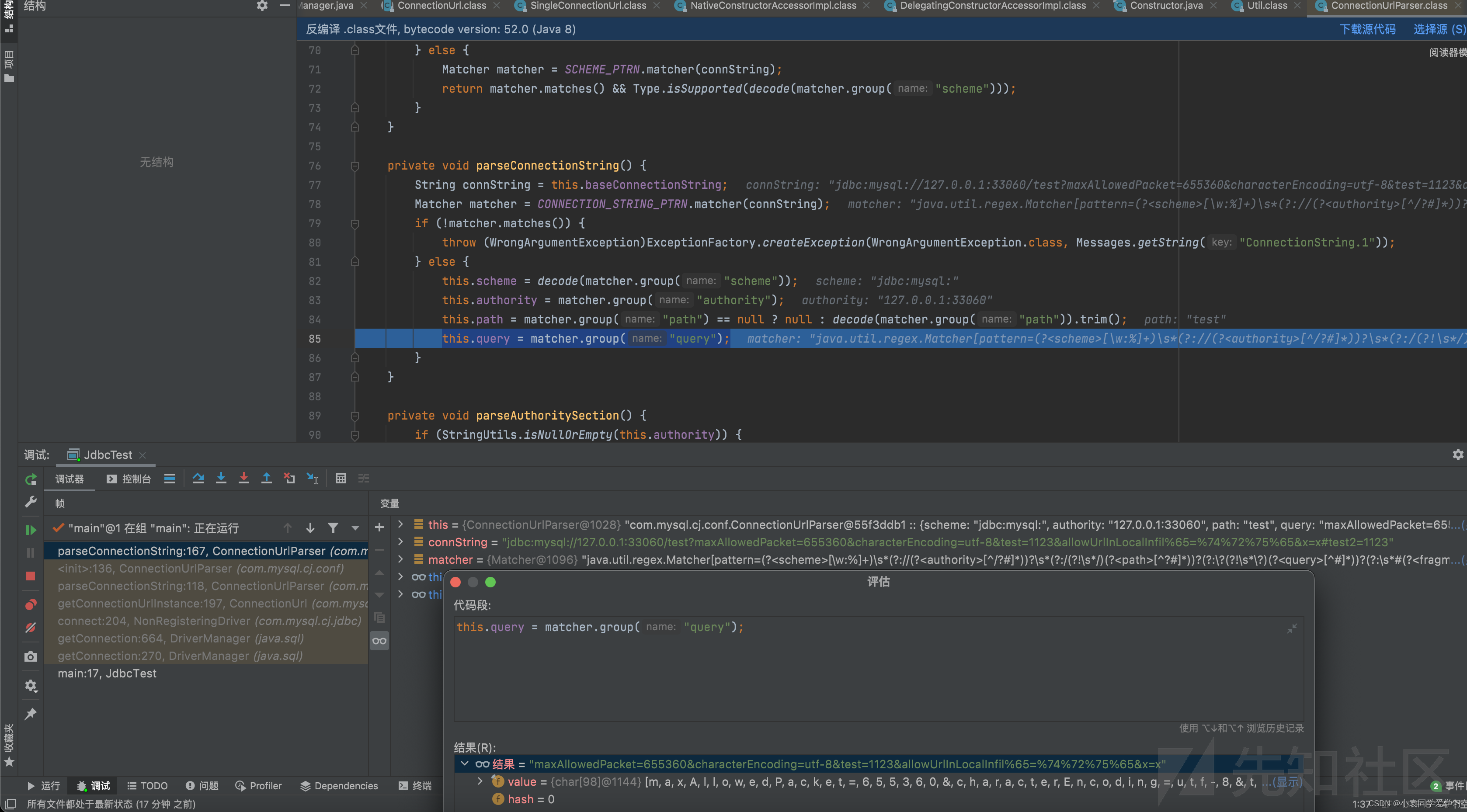Open the TODO tool window
Screen dimensions: 1467x812
pos(147,785)
